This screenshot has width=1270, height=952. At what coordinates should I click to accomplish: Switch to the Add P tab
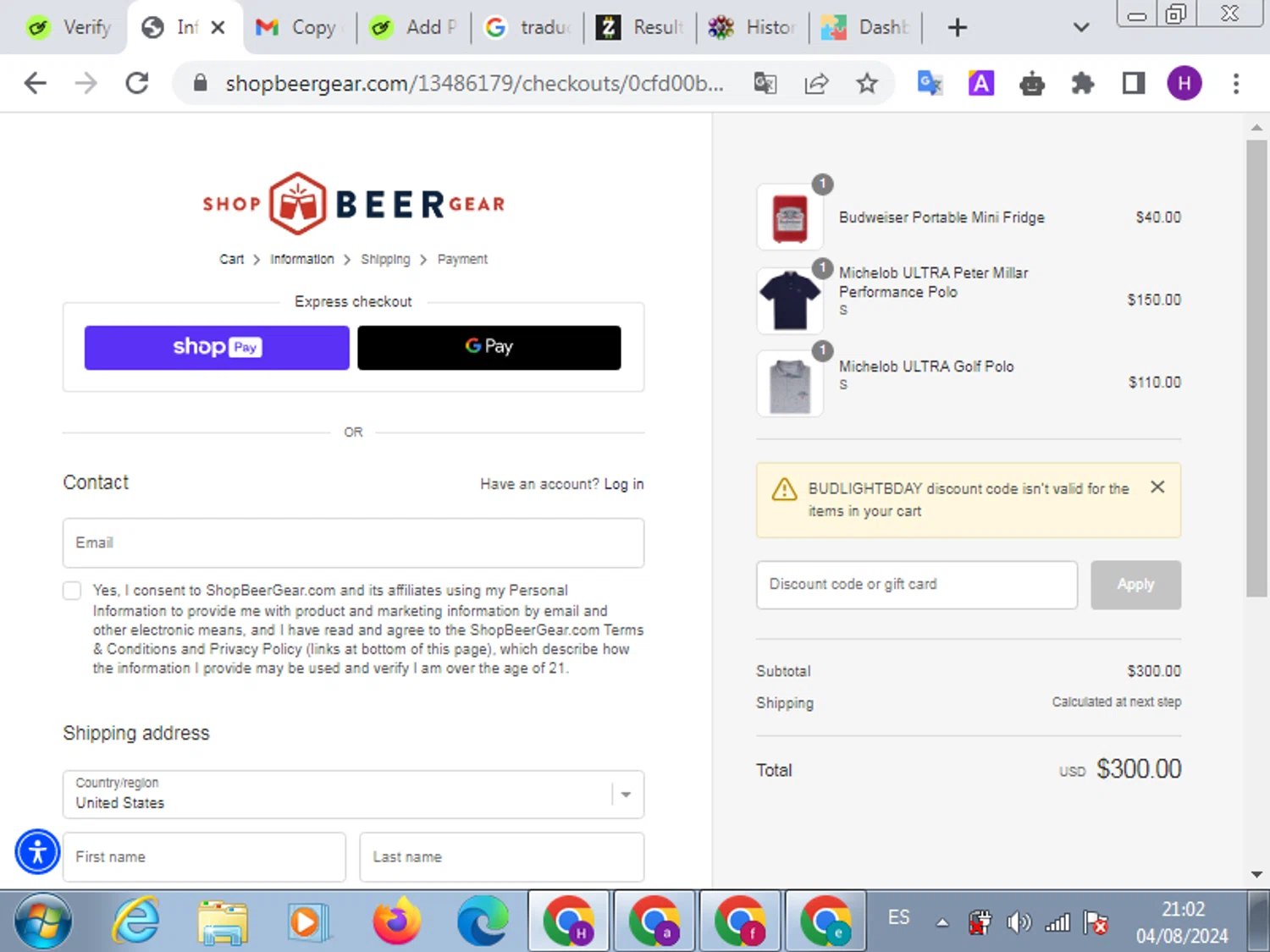414,27
